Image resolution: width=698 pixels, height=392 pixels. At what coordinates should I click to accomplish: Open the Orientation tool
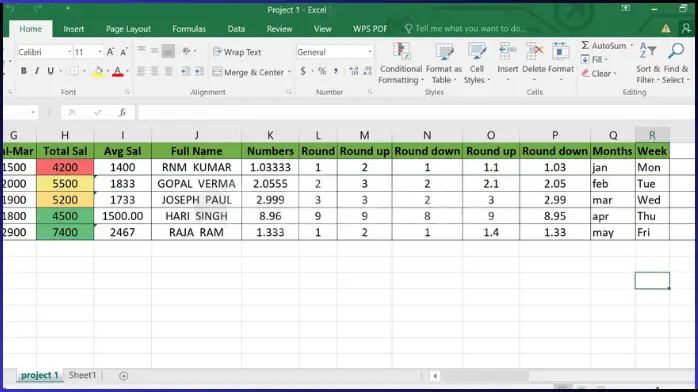tap(186, 51)
